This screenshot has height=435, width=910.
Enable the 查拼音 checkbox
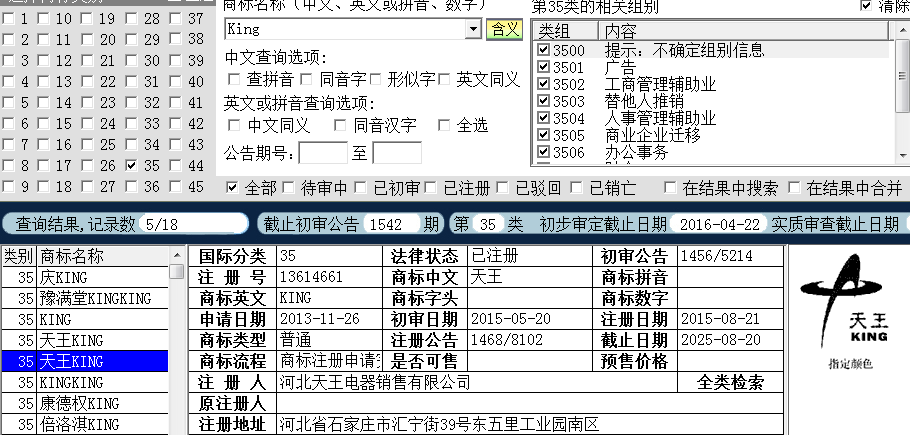click(234, 79)
